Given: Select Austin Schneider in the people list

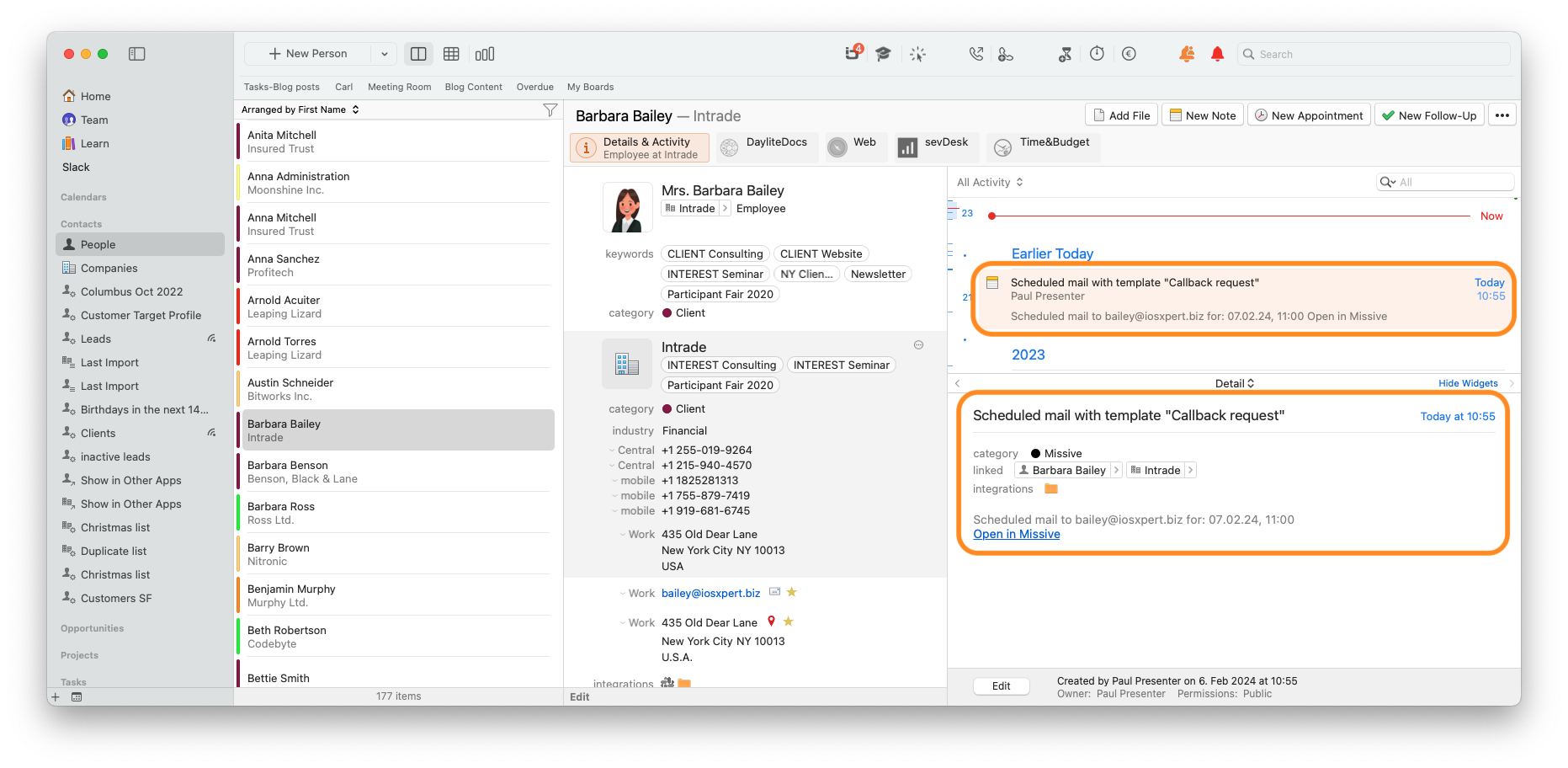Looking at the screenshot, I should coord(396,389).
